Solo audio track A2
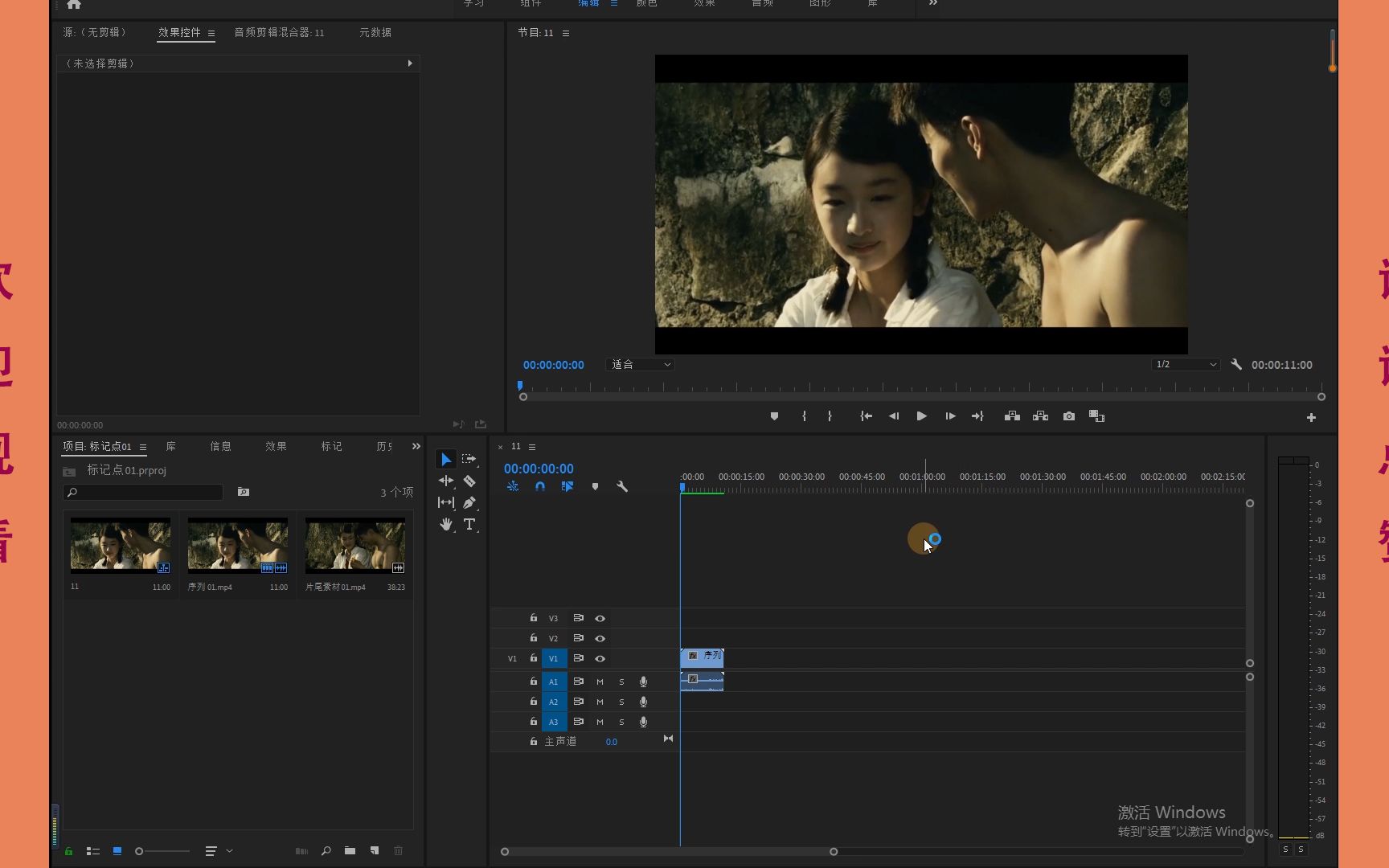The height and width of the screenshot is (868, 1389). (x=621, y=702)
